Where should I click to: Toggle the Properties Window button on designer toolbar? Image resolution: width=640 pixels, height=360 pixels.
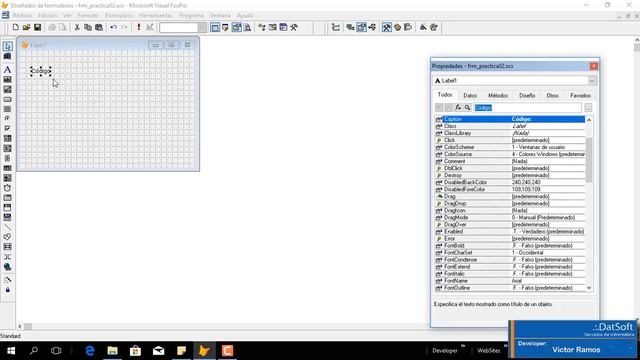click(x=361, y=27)
